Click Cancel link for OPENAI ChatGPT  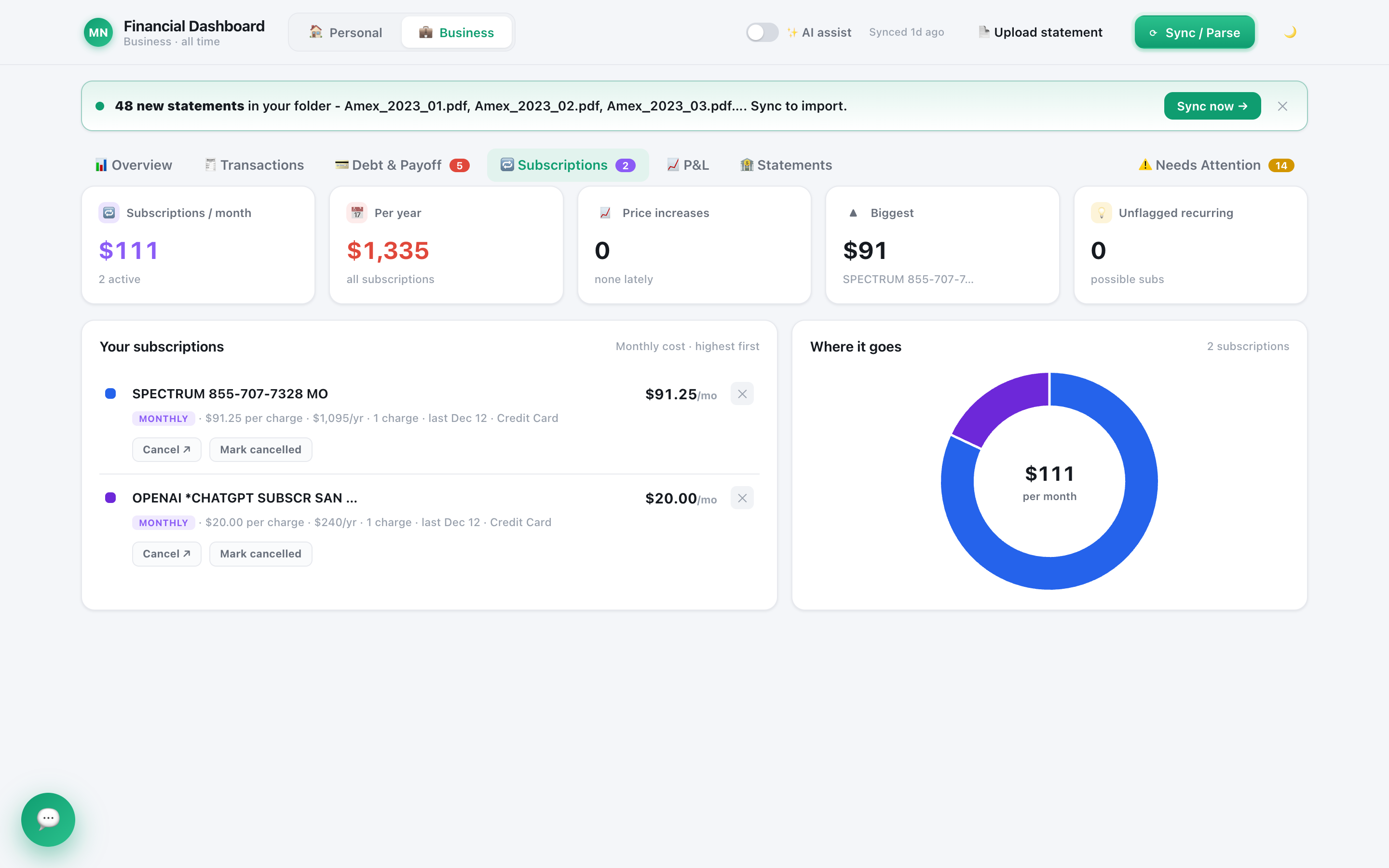[166, 554]
